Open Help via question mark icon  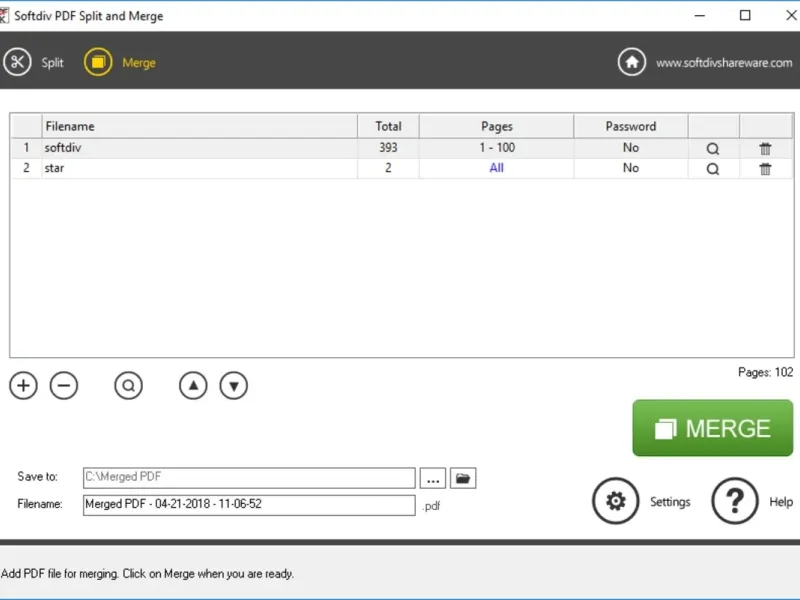tap(735, 501)
